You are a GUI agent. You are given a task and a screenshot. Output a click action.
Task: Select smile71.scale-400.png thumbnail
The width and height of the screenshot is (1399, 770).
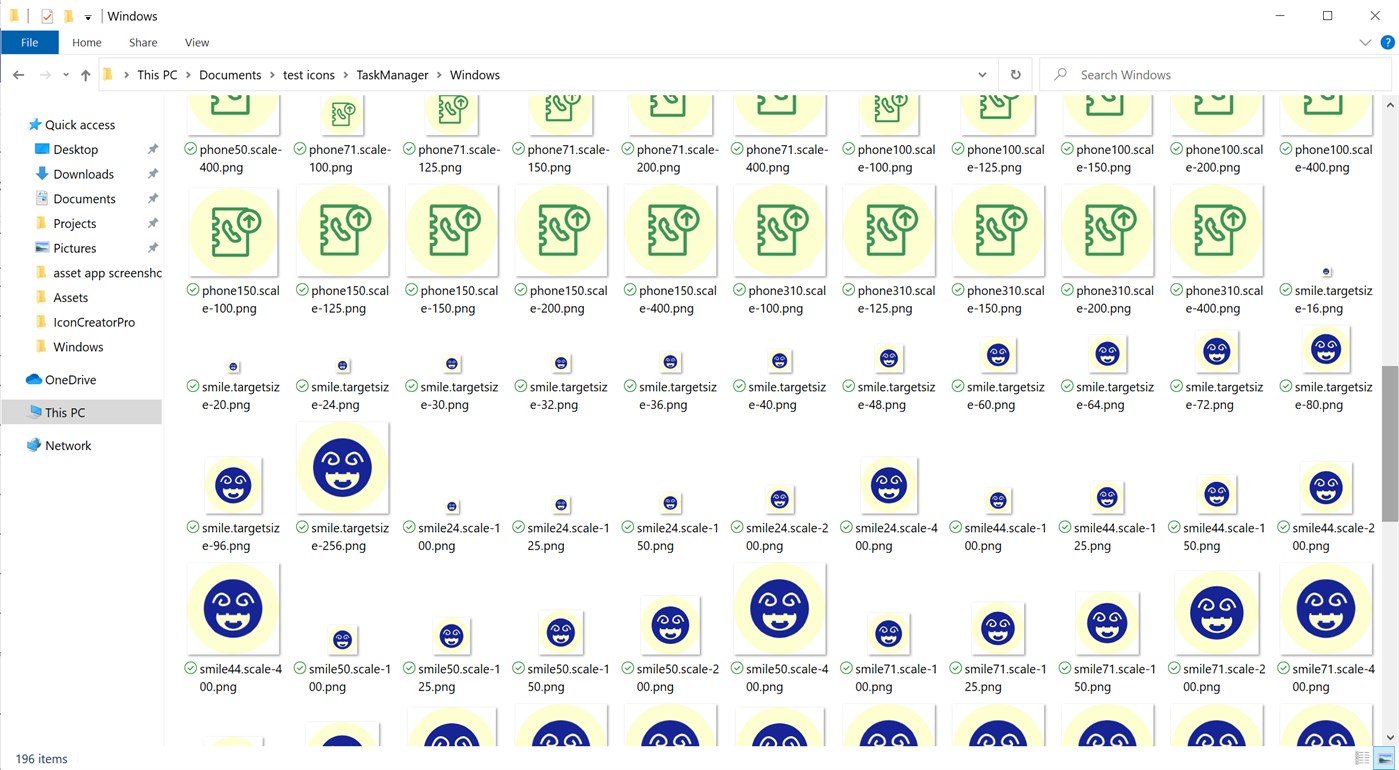point(1326,609)
